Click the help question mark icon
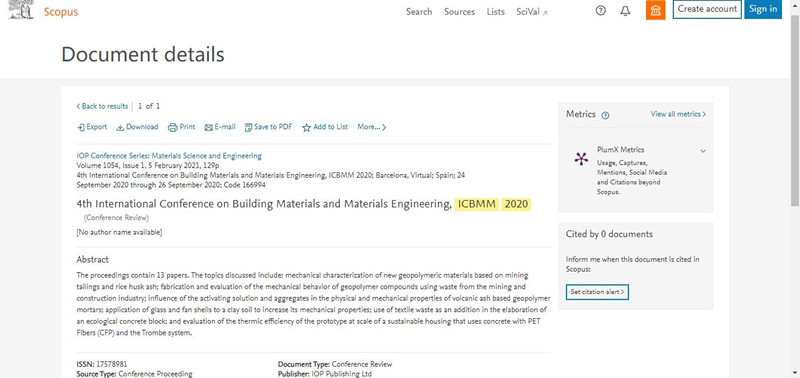This screenshot has width=800, height=378. [601, 10]
